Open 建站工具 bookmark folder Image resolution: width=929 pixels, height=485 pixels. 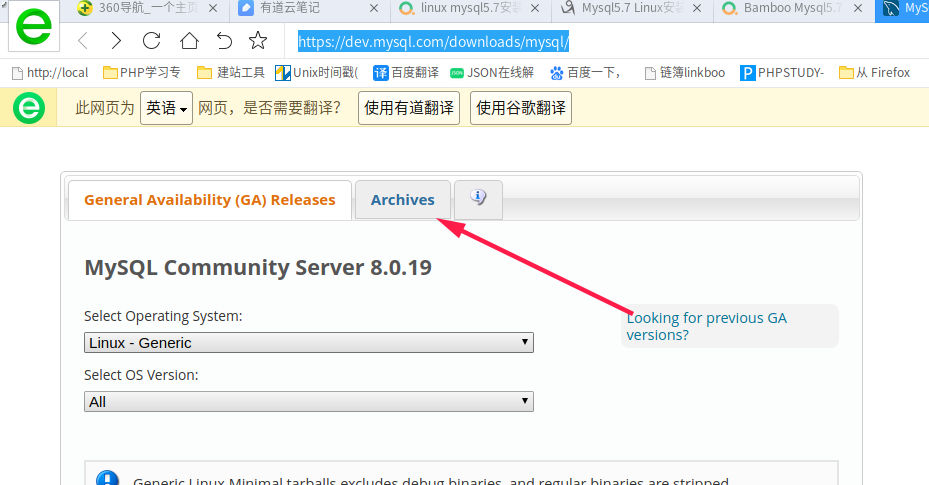pyautogui.click(x=231, y=73)
